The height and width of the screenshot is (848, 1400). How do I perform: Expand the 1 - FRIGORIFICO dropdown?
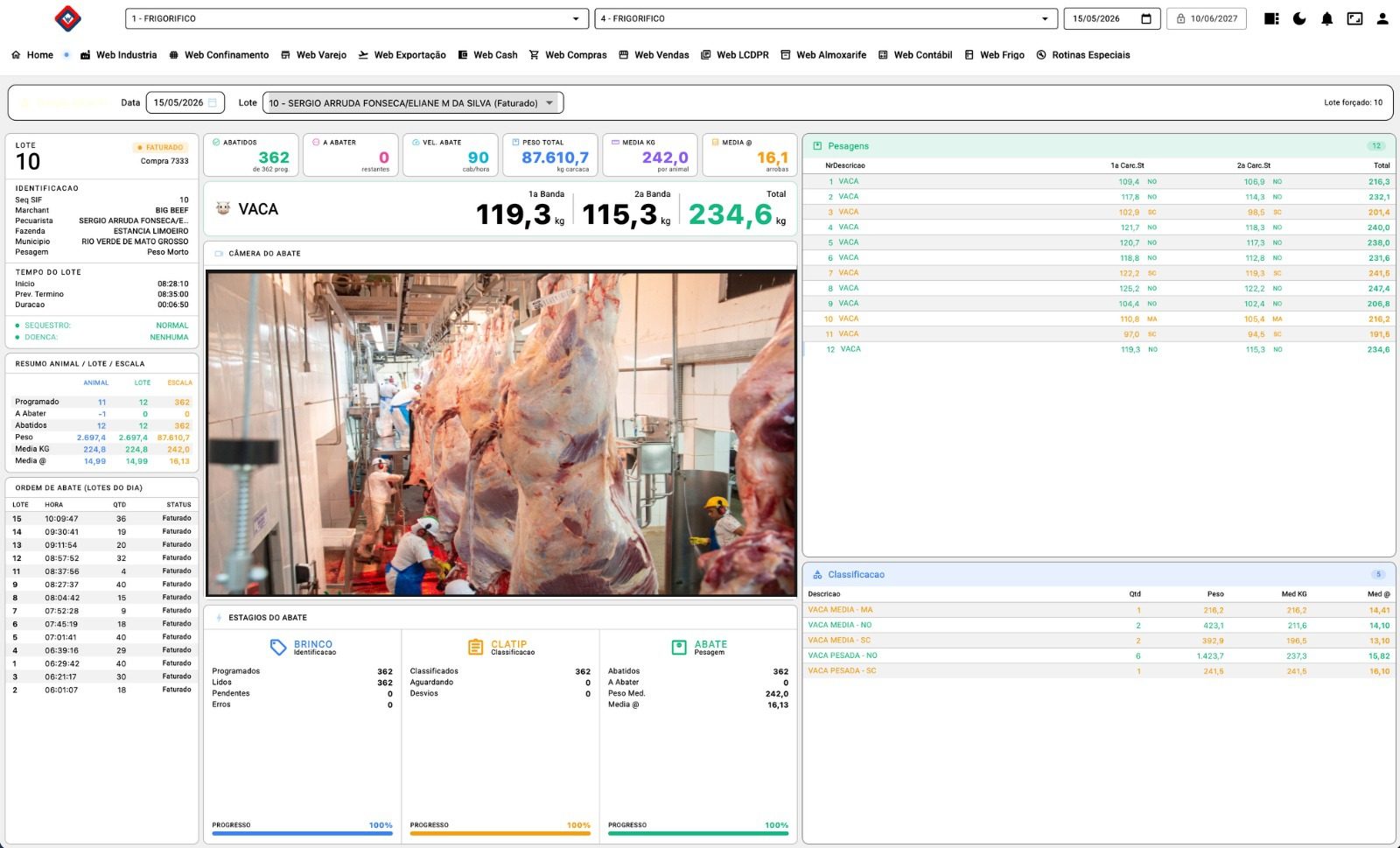356,18
